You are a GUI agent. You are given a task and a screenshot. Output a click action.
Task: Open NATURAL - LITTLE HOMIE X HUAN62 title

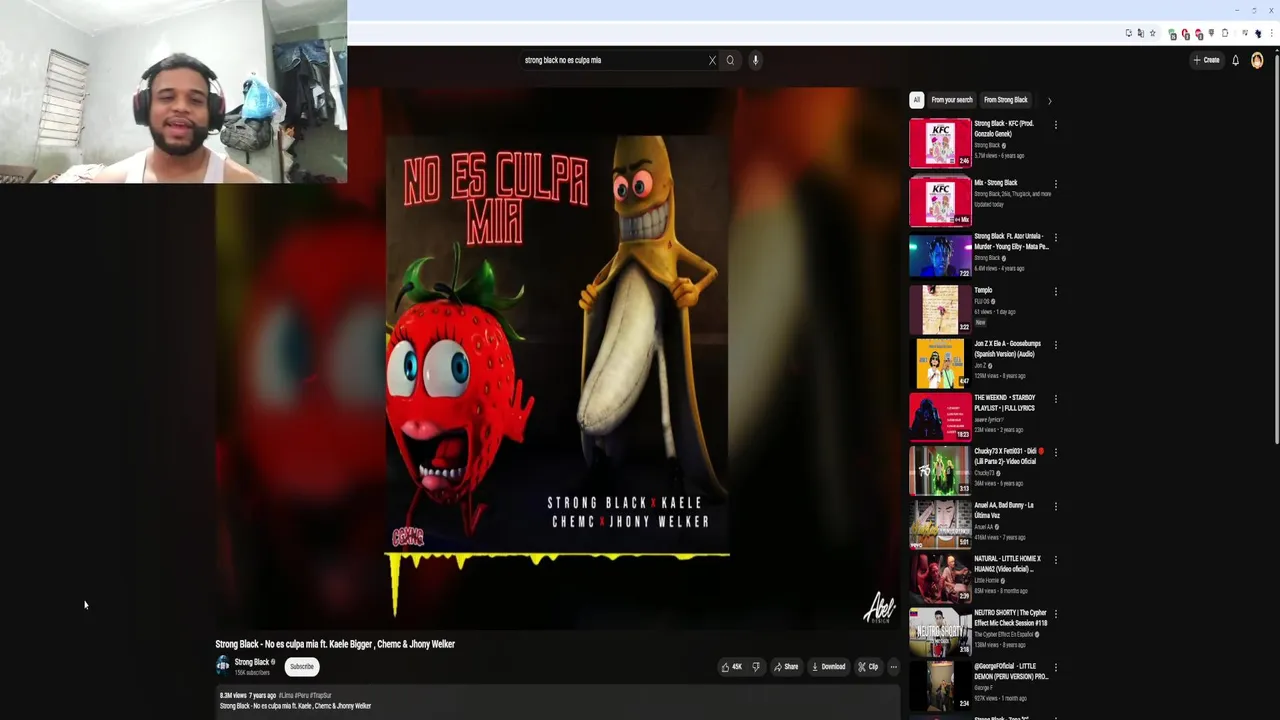(1008, 564)
